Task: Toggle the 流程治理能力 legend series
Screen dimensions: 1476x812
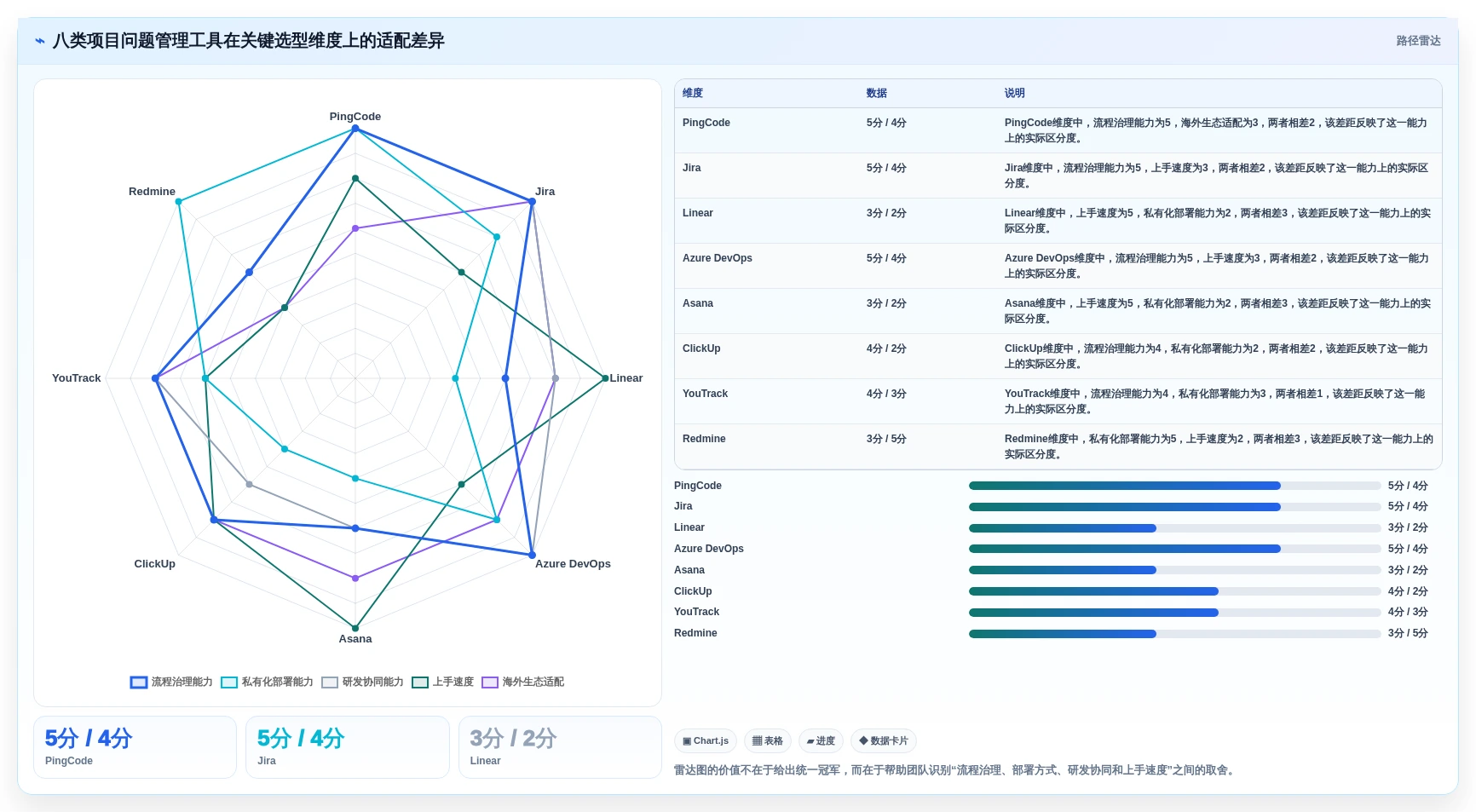Action: point(171,682)
